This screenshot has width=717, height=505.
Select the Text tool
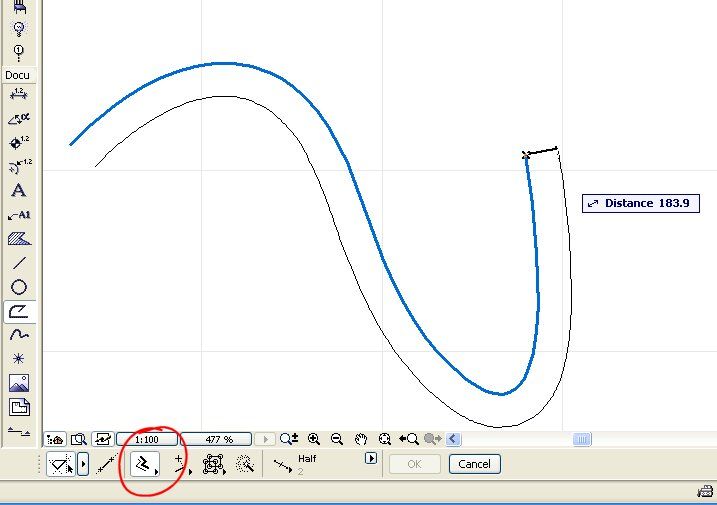point(19,190)
